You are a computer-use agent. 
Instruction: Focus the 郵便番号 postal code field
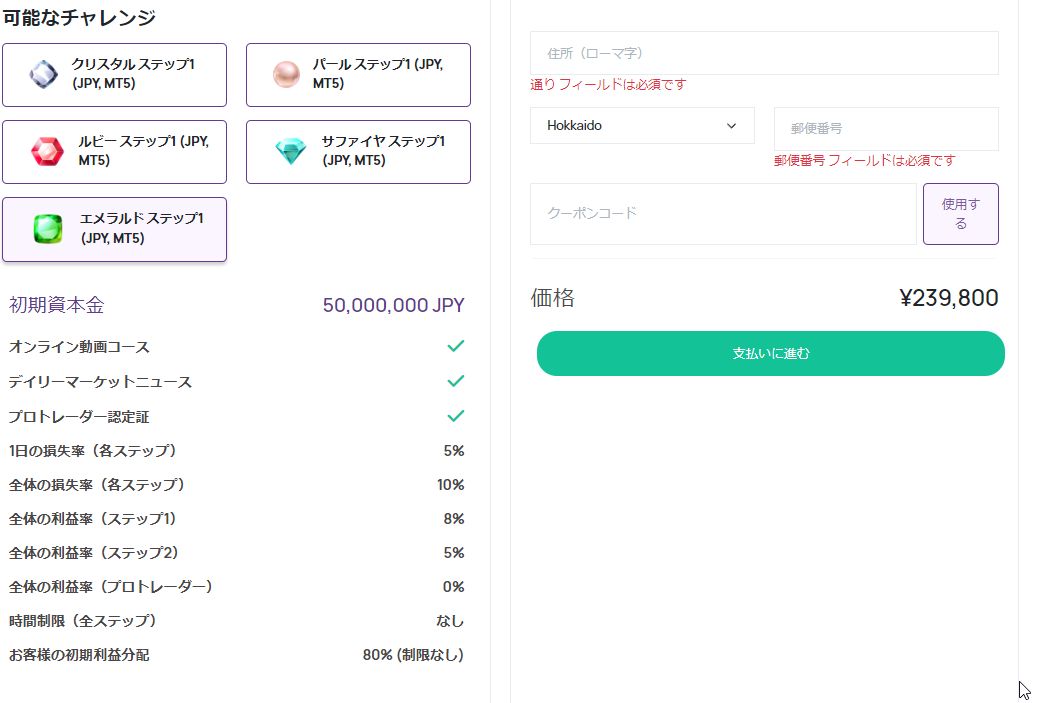(886, 128)
